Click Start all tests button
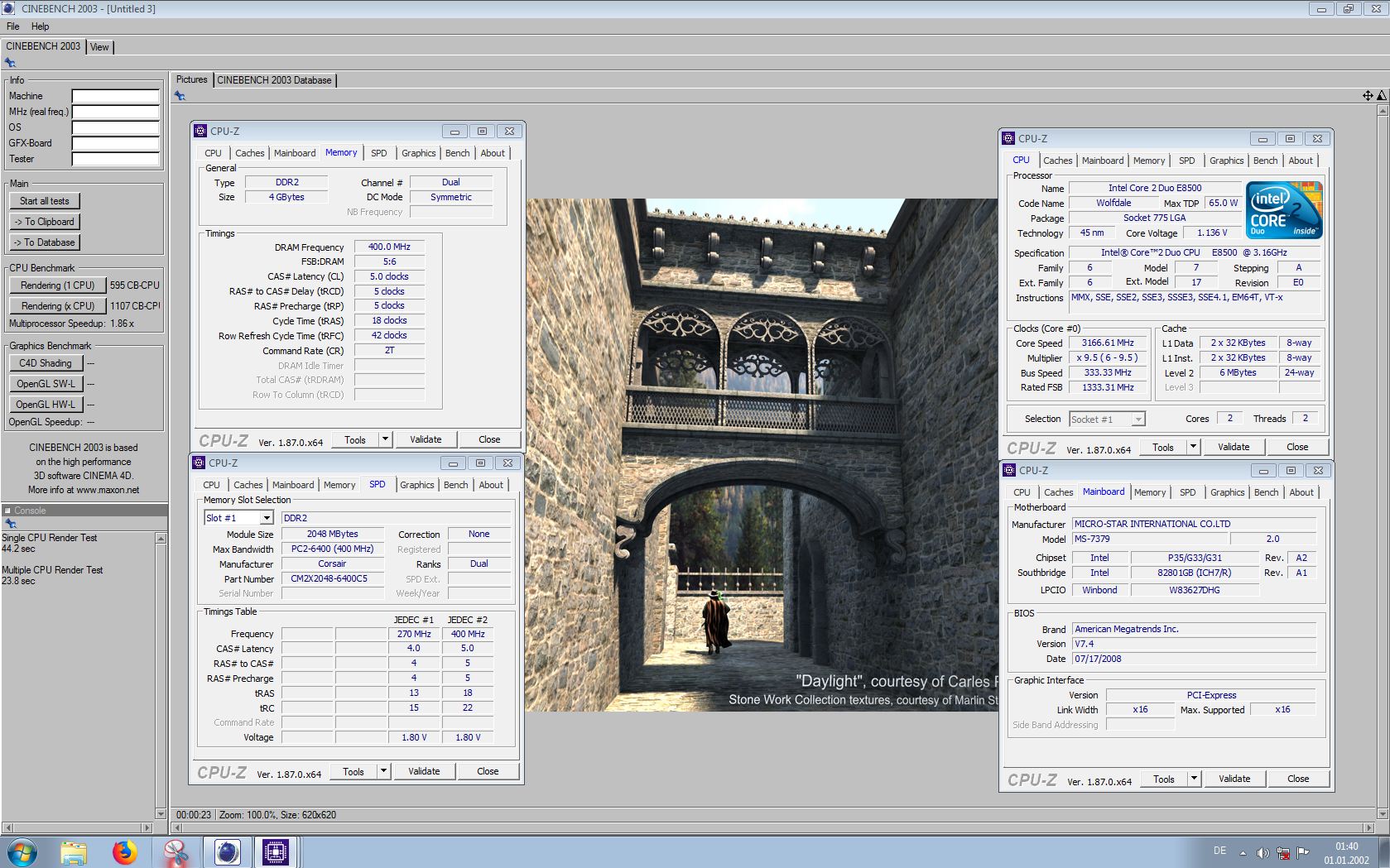The width and height of the screenshot is (1390, 868). coord(45,201)
